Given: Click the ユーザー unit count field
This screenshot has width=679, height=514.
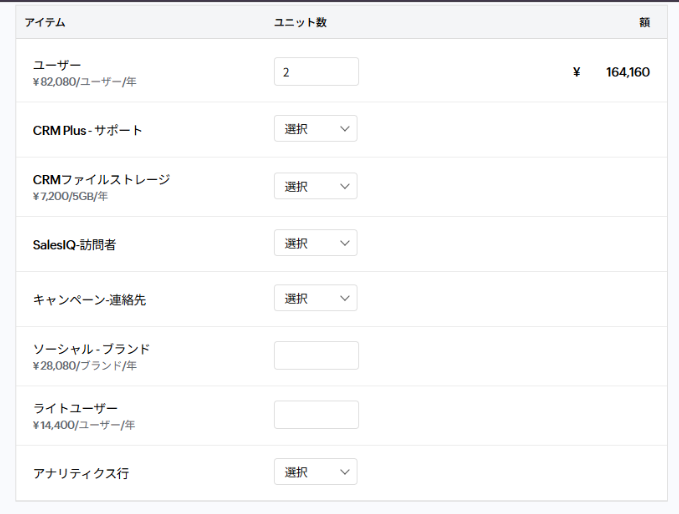Looking at the screenshot, I should tap(316, 72).
